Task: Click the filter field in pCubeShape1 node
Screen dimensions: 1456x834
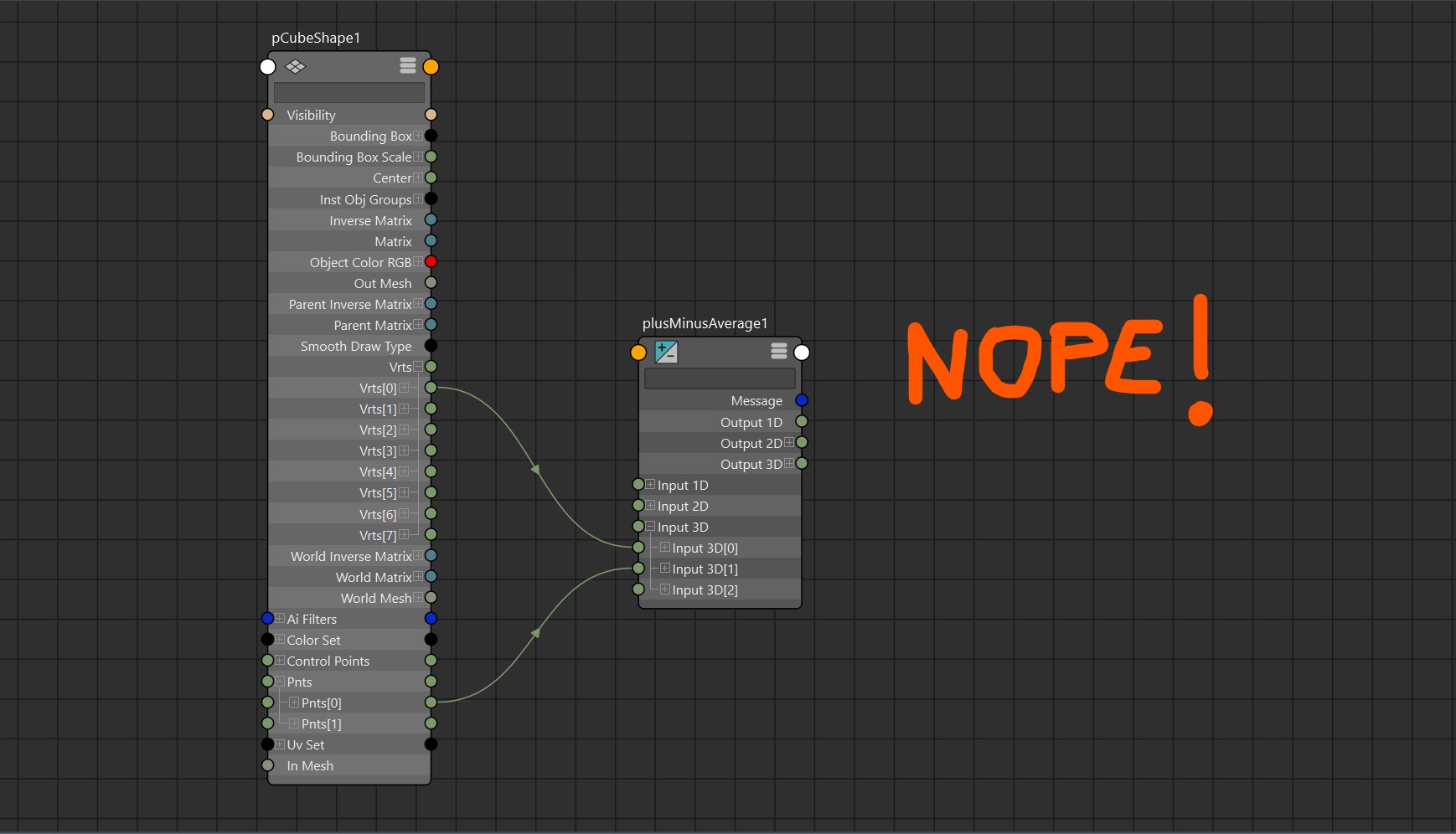Action: pos(349,93)
